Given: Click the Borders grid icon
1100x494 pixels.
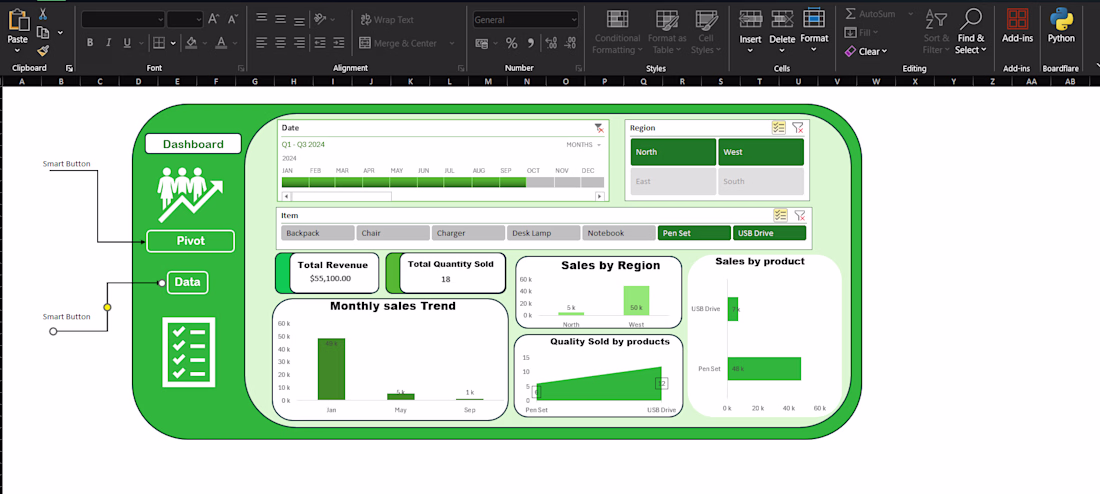Looking at the screenshot, I should tap(159, 43).
